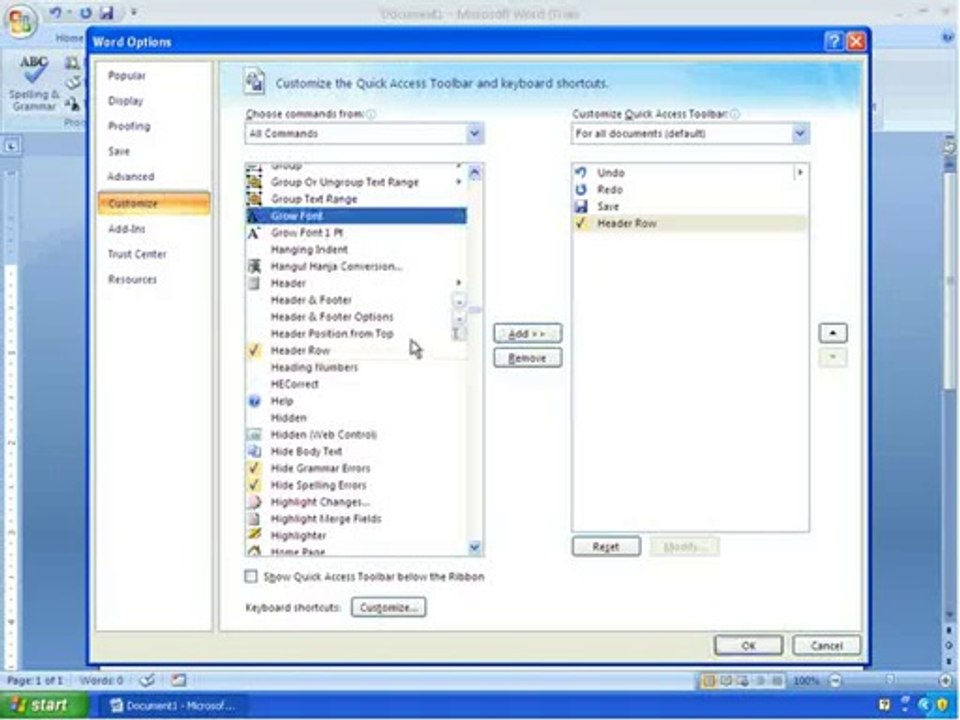Open Quick Access Toolbar customize dropdown arrow
The image size is (960, 720).
click(x=133, y=12)
